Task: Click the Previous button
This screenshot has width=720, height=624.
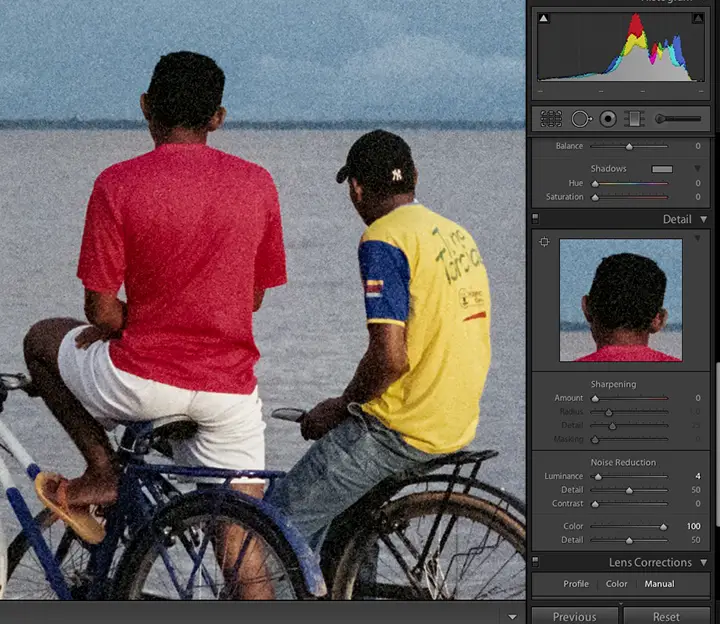Action: (574, 616)
